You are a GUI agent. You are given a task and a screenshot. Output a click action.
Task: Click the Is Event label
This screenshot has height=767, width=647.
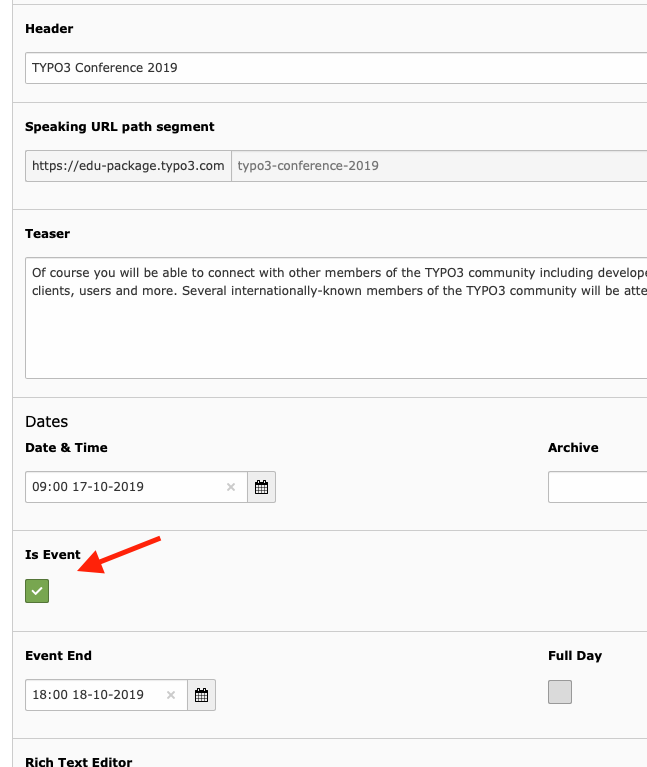point(53,555)
